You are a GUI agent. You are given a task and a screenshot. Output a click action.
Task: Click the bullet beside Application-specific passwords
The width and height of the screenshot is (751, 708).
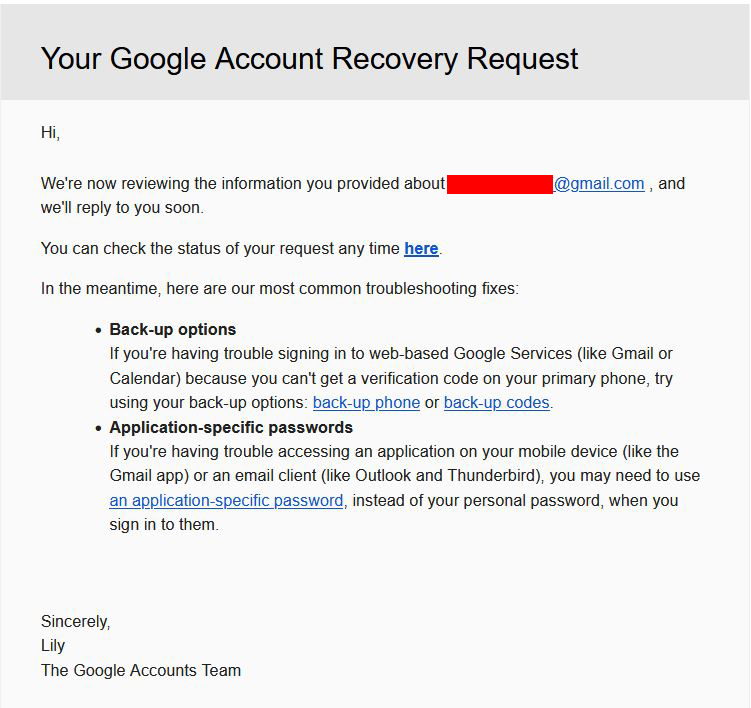[x=99, y=428]
